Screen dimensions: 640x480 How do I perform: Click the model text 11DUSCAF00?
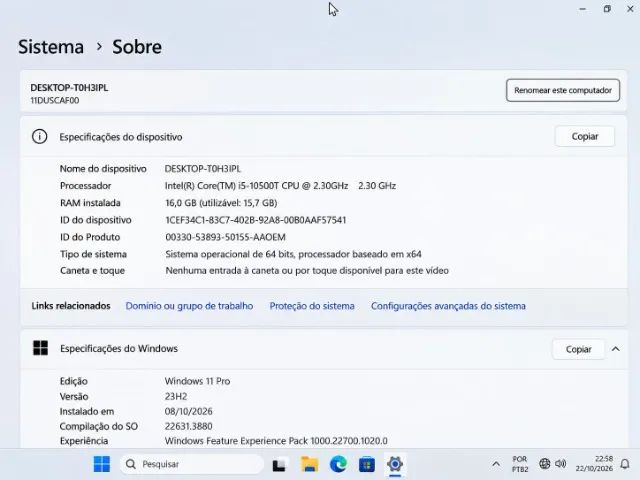coord(55,100)
